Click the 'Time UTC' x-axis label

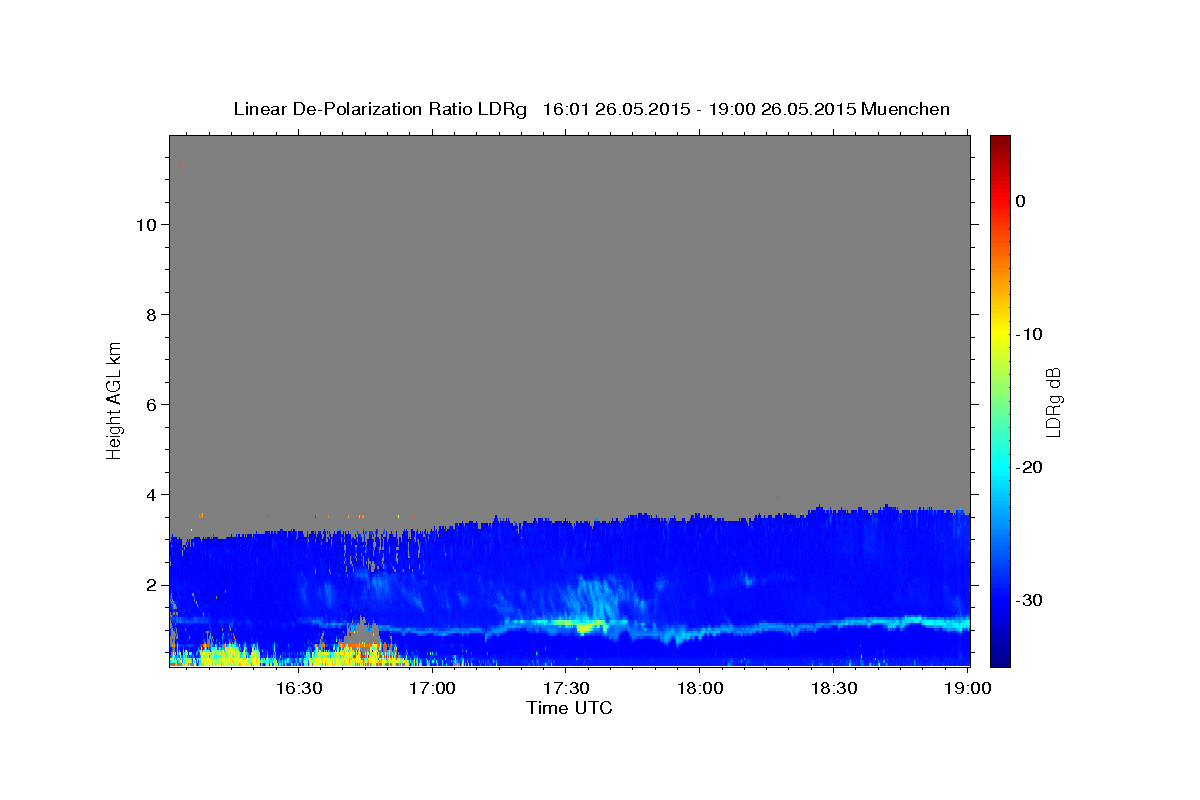(569, 708)
